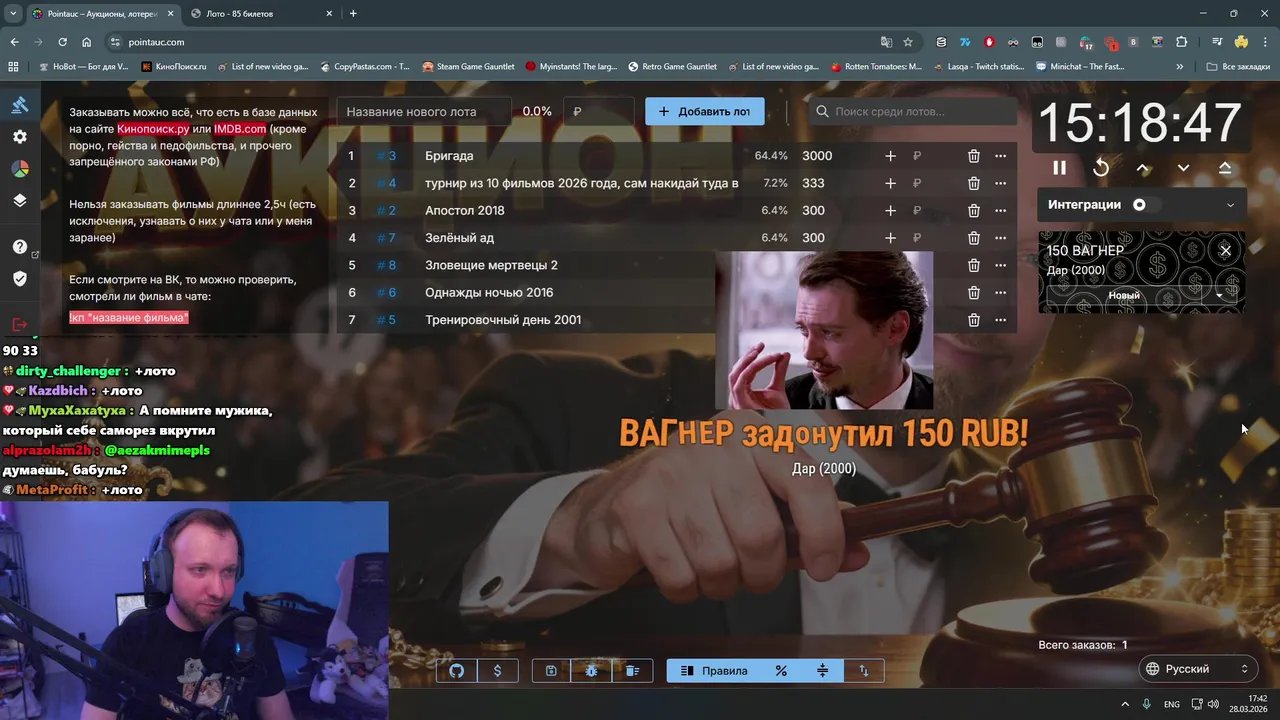Click the red logout icon in sidebar
Image resolution: width=1280 pixels, height=720 pixels.
pos(20,324)
